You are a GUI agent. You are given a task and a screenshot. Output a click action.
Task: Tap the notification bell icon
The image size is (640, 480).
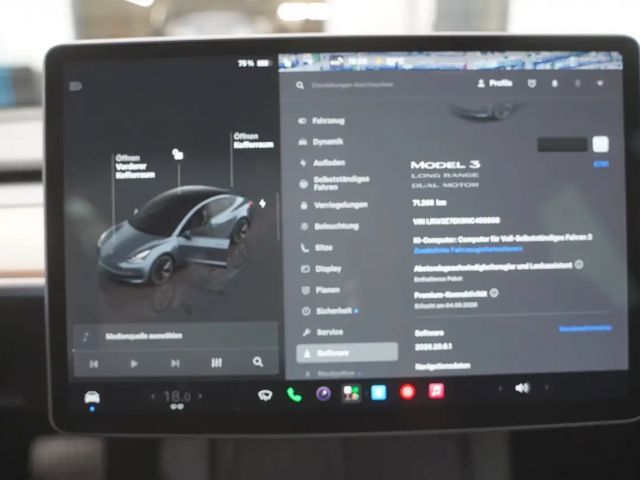point(554,84)
